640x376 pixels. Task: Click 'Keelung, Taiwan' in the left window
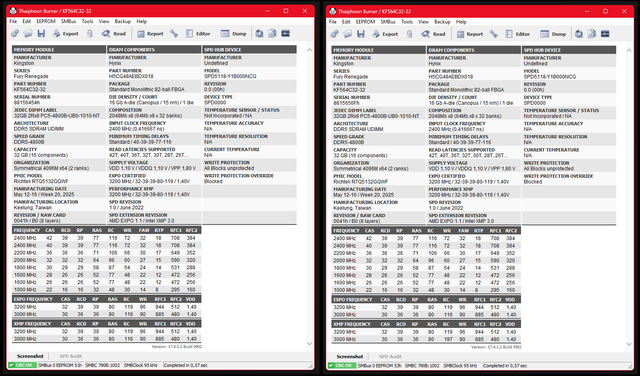33,207
